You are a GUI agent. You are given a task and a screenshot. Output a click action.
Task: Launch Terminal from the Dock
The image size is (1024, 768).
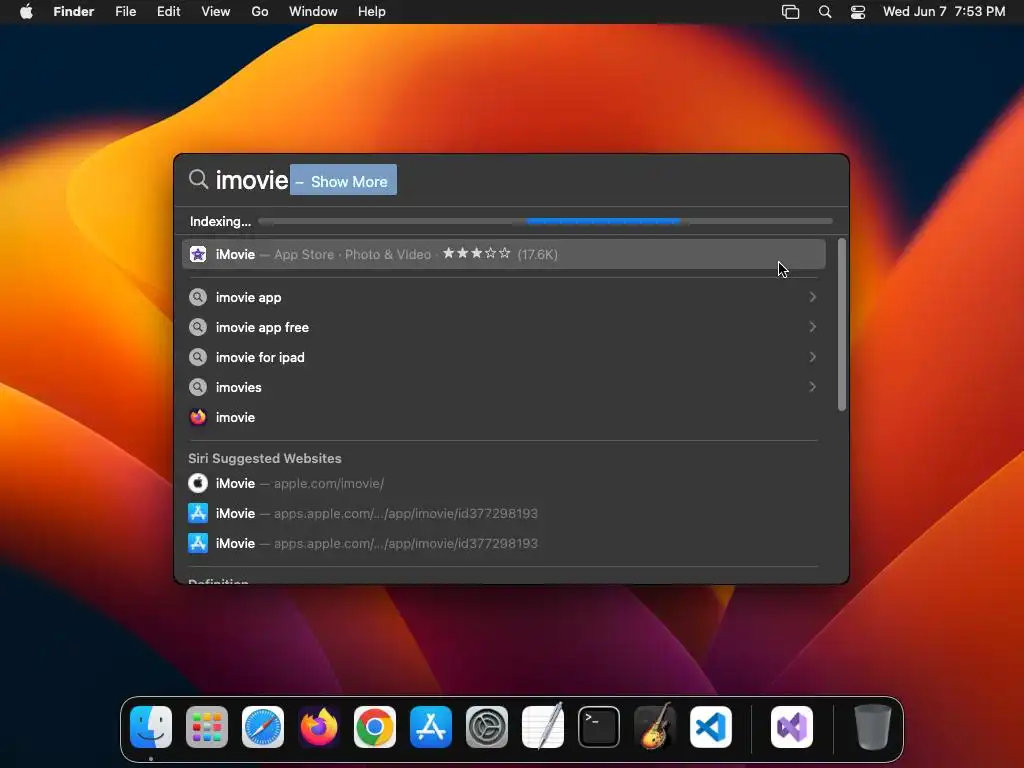pyautogui.click(x=599, y=727)
